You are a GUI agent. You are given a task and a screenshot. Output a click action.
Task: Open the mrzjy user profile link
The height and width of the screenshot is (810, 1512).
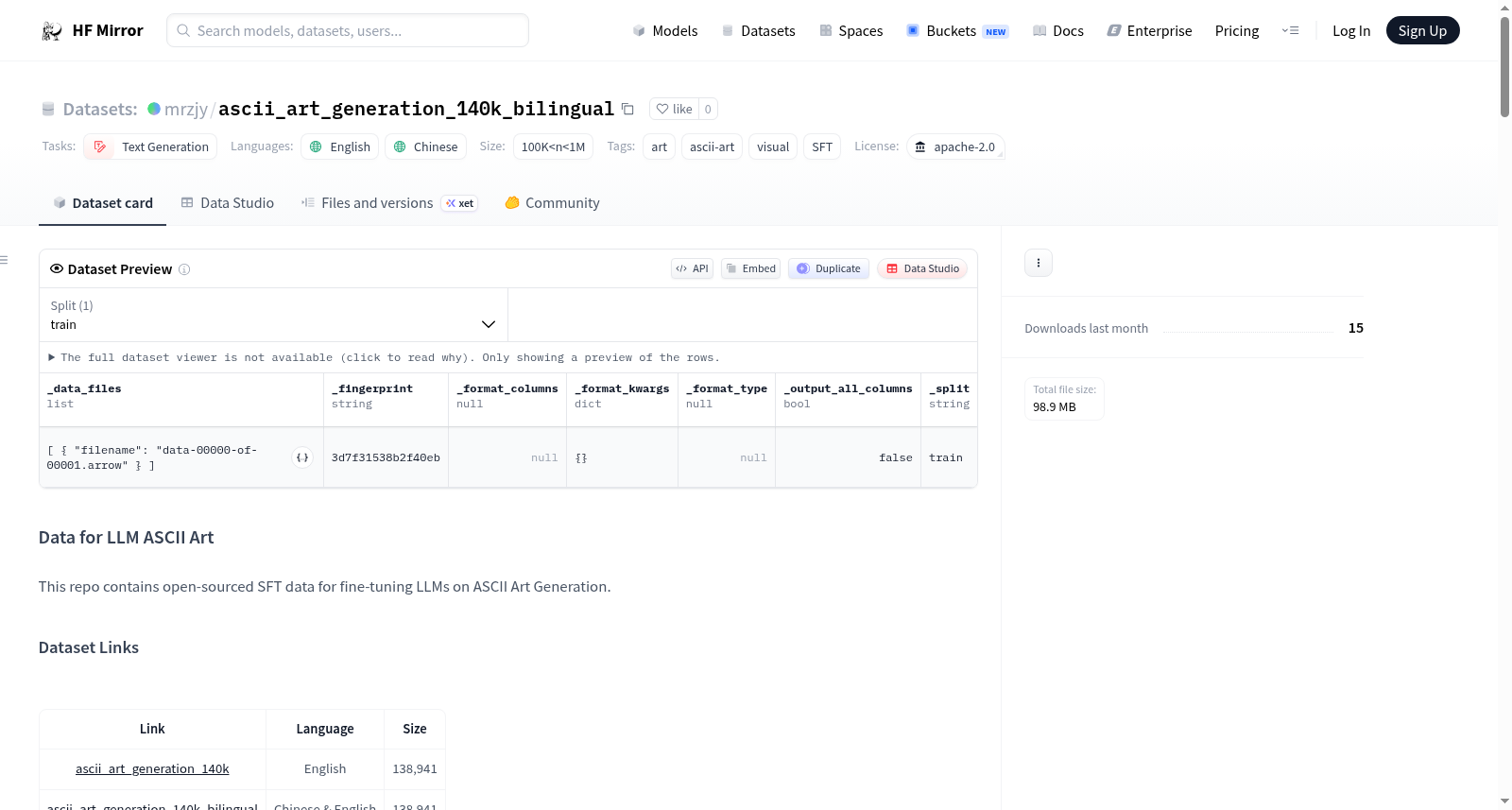coord(186,109)
